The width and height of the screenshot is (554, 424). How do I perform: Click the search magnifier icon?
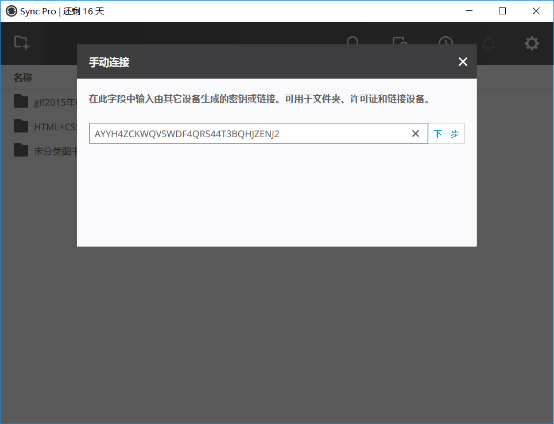[x=353, y=40]
